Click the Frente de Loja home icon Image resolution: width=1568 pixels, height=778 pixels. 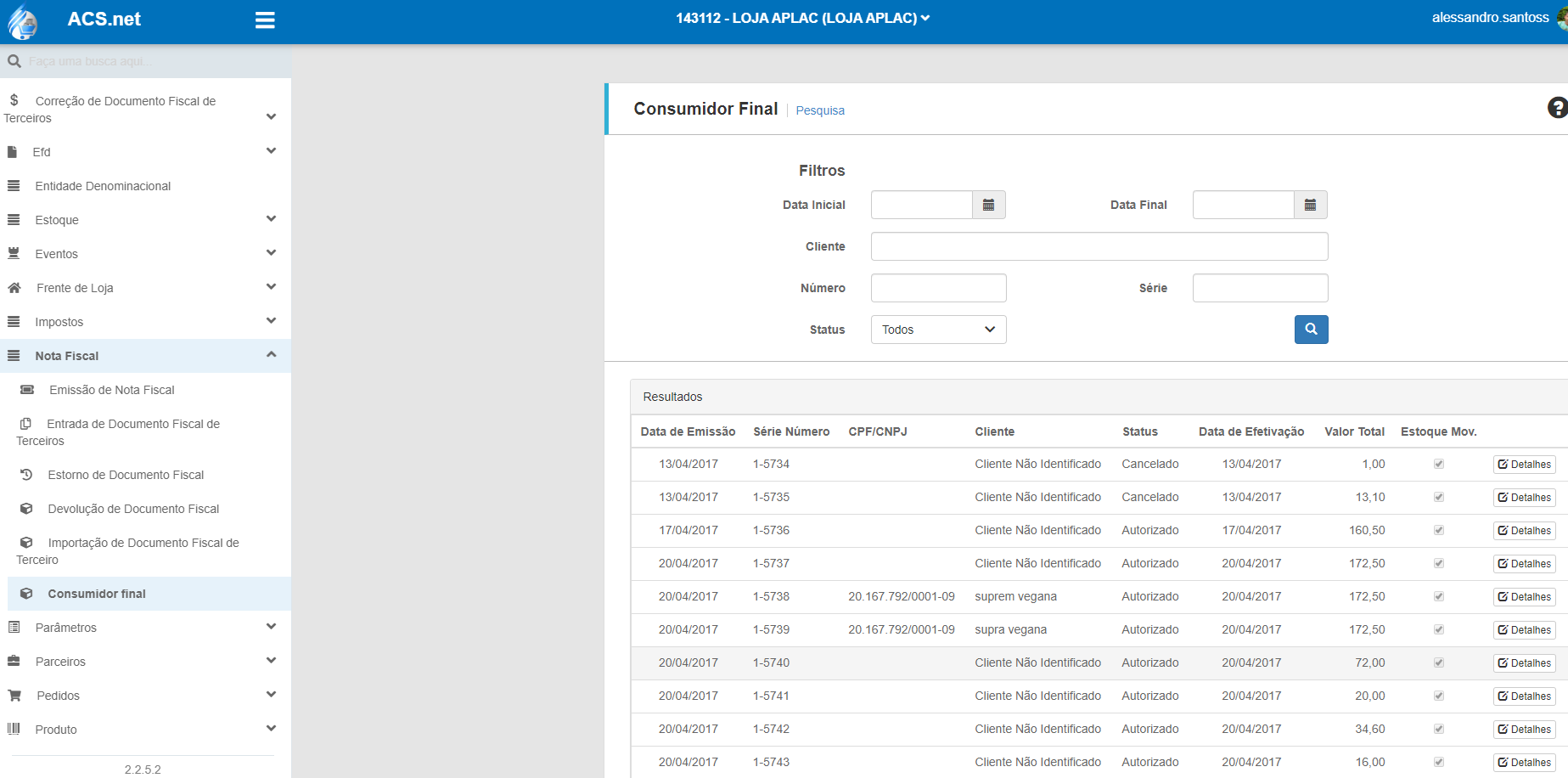[x=14, y=288]
